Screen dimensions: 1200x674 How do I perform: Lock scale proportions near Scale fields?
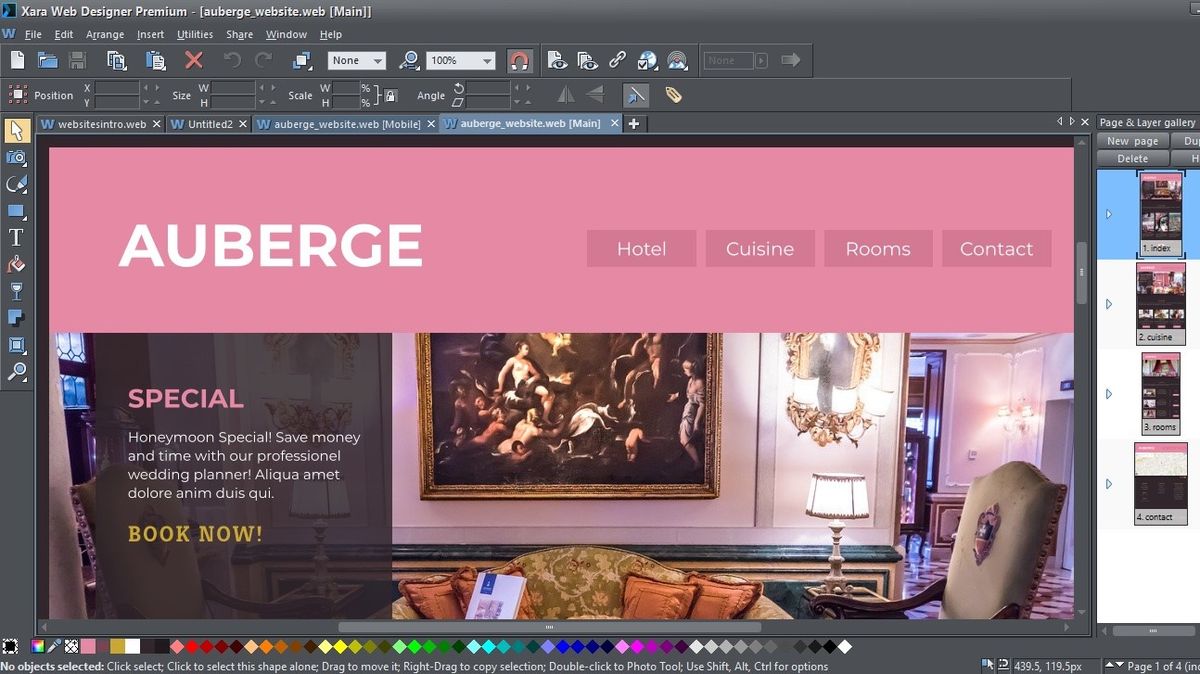click(x=390, y=95)
